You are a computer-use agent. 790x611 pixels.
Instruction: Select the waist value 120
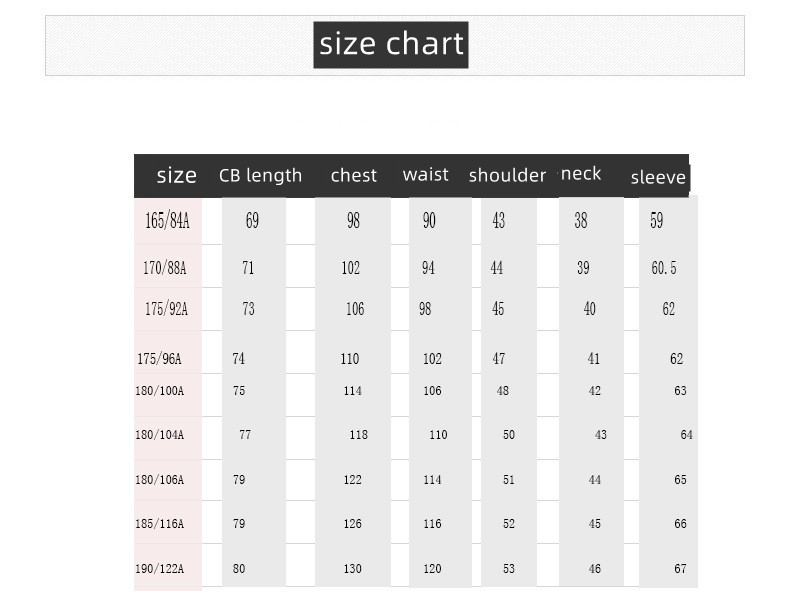[432, 569]
